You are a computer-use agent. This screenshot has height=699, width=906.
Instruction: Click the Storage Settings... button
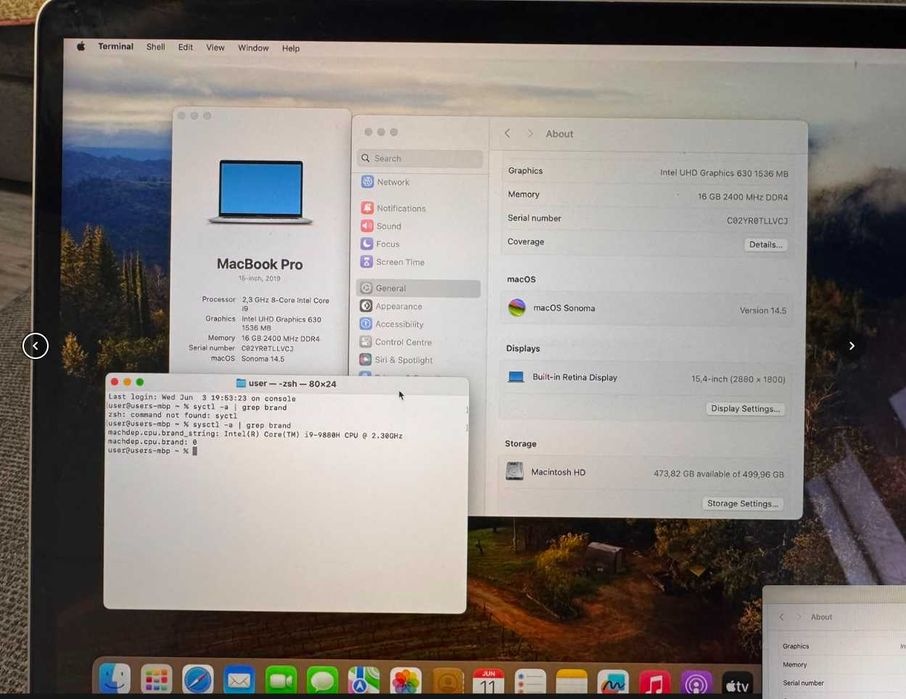[x=742, y=503]
